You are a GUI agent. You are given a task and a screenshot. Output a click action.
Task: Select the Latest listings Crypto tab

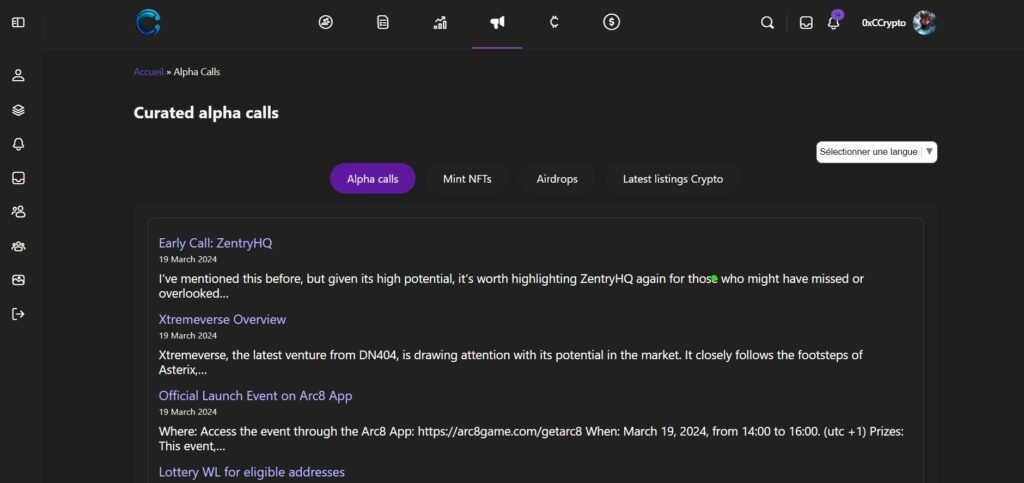click(x=673, y=179)
